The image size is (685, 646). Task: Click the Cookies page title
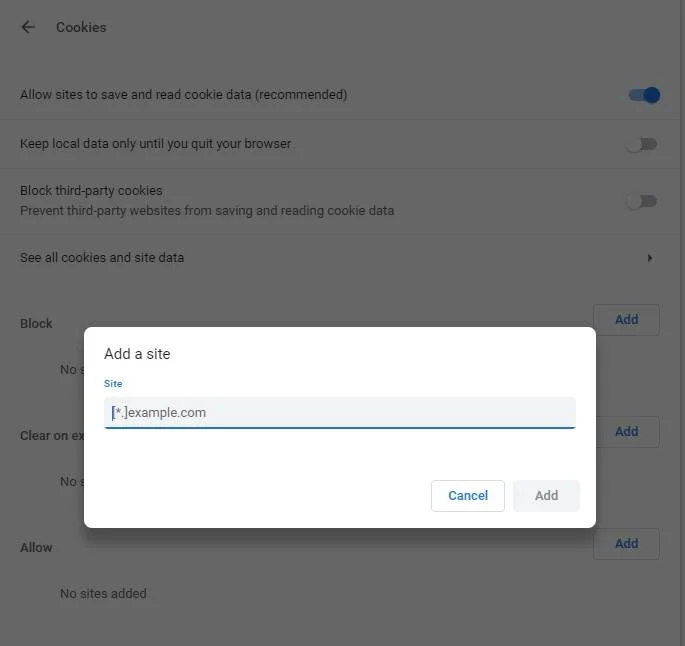81,27
